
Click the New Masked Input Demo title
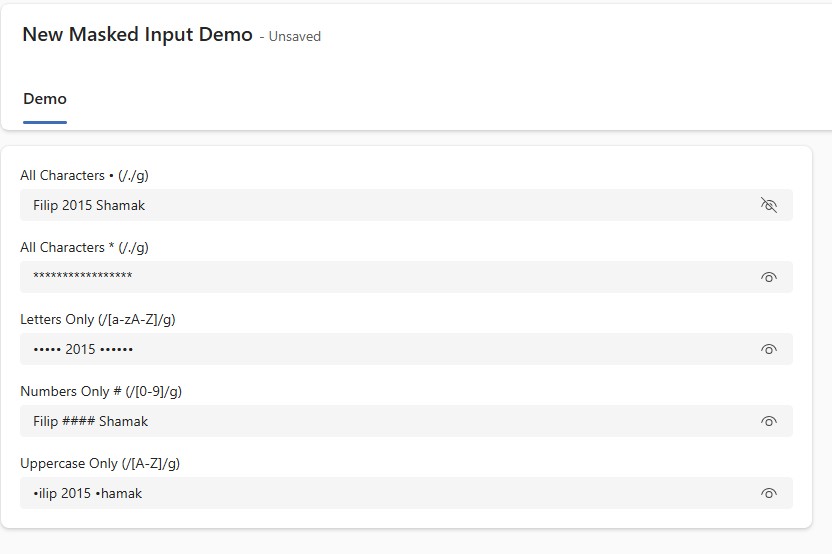coord(137,34)
